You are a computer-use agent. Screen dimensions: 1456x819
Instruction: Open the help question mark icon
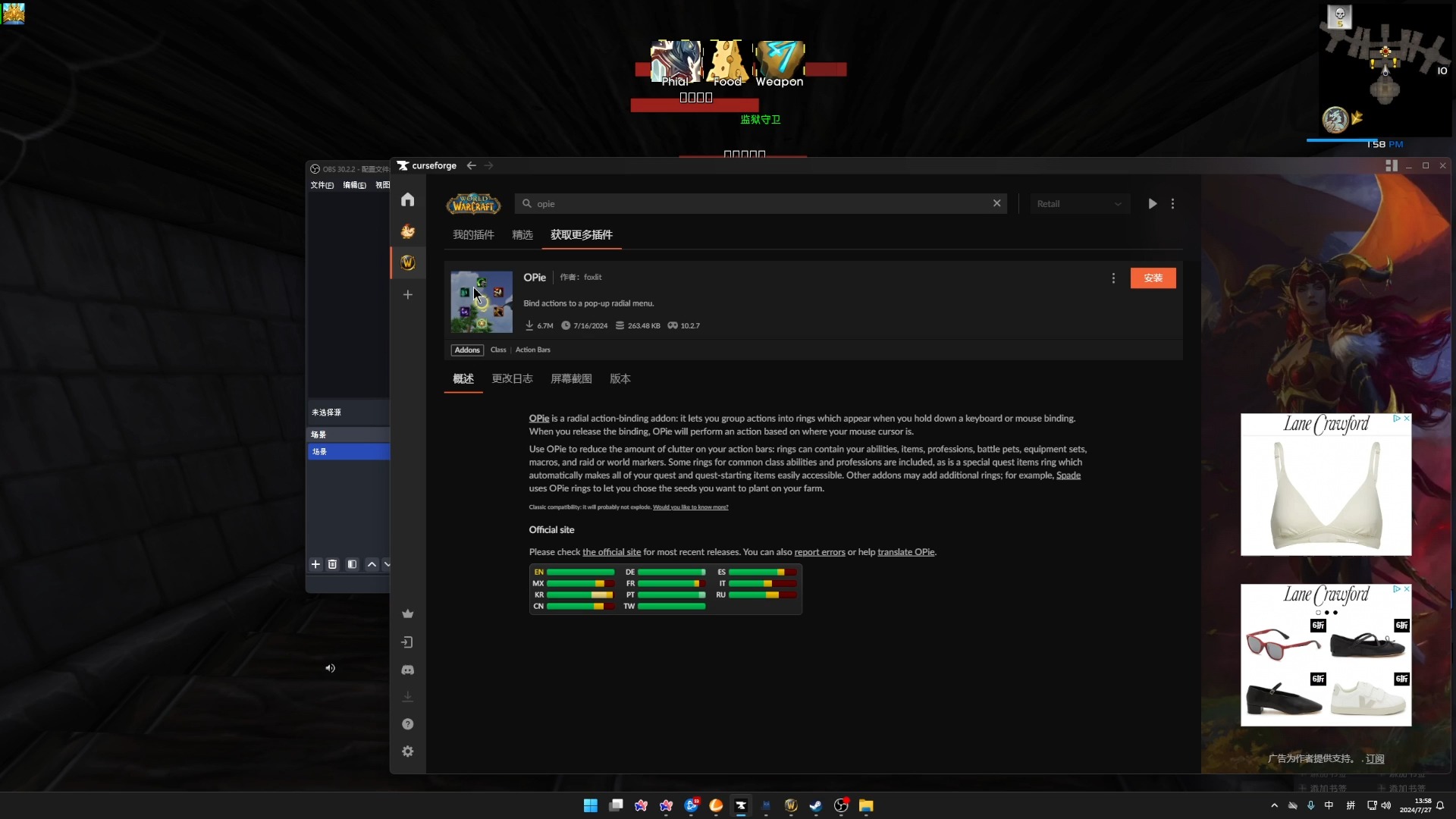[408, 724]
